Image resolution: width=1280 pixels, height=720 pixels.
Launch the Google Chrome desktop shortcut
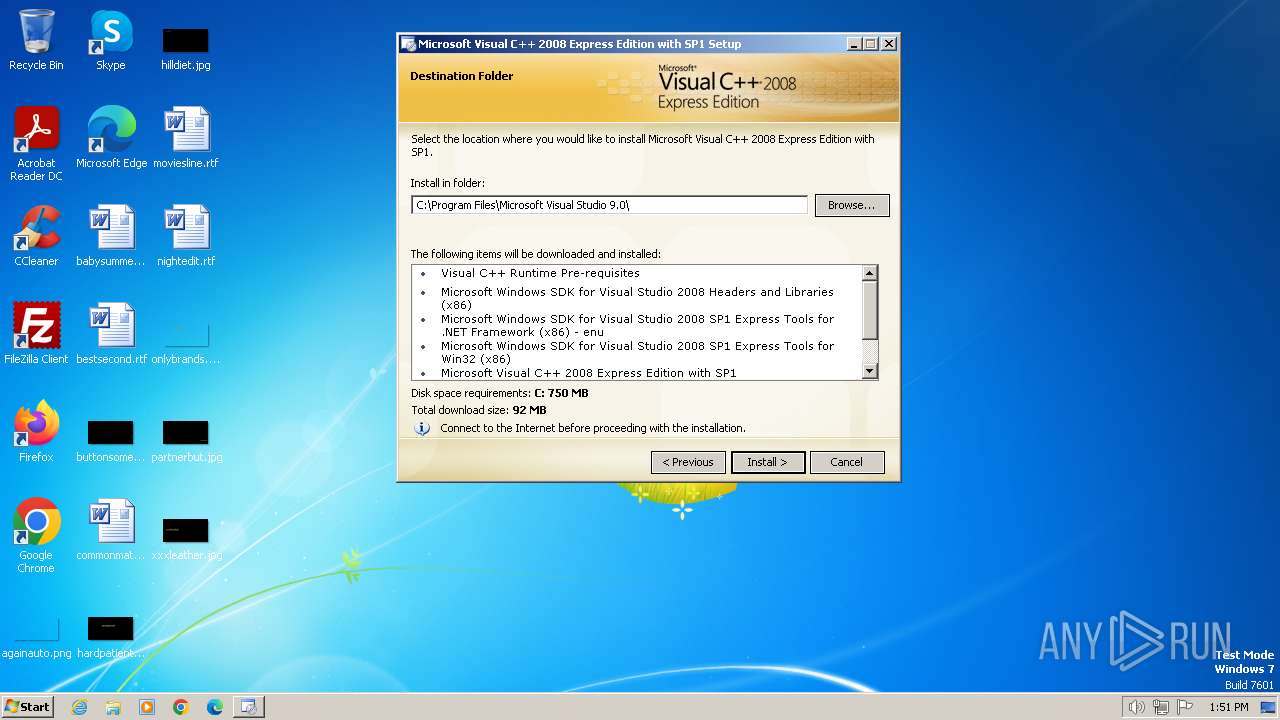[36, 535]
